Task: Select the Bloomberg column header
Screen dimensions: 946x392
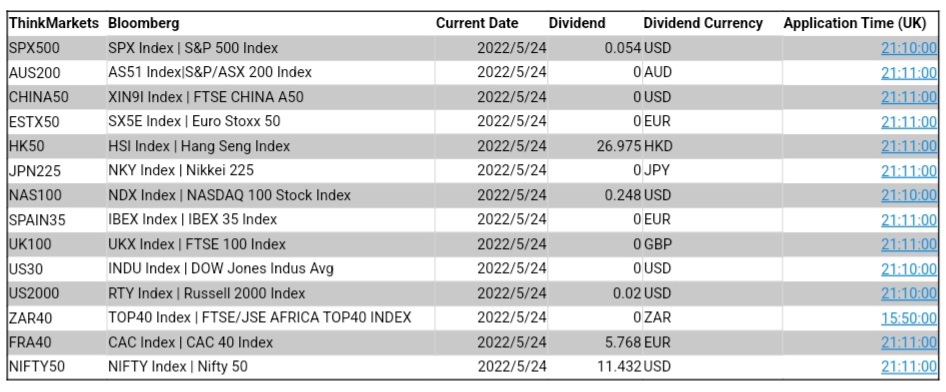Action: click(x=144, y=24)
